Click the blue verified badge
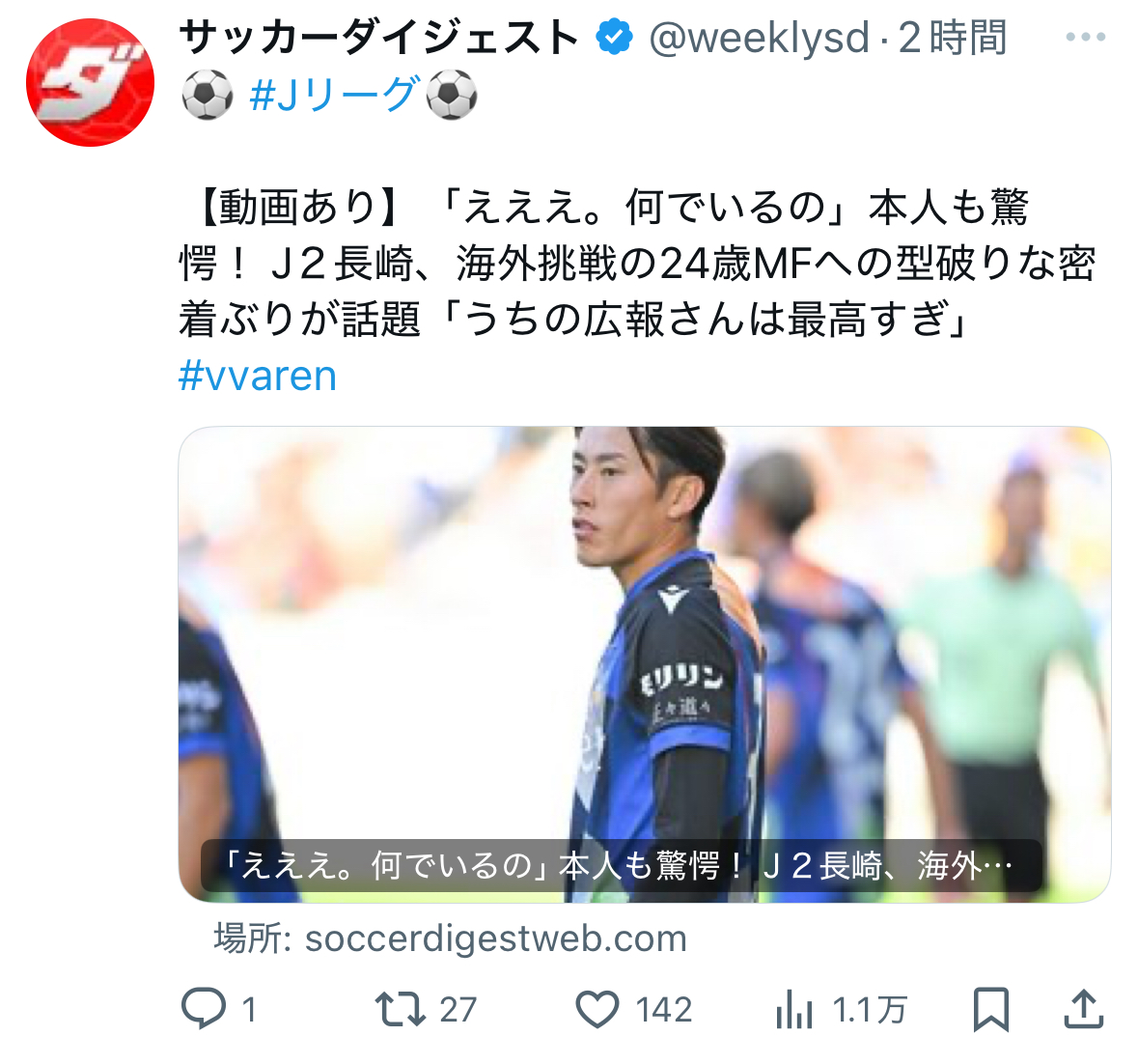The width and height of the screenshot is (1138, 1064). pos(614,38)
